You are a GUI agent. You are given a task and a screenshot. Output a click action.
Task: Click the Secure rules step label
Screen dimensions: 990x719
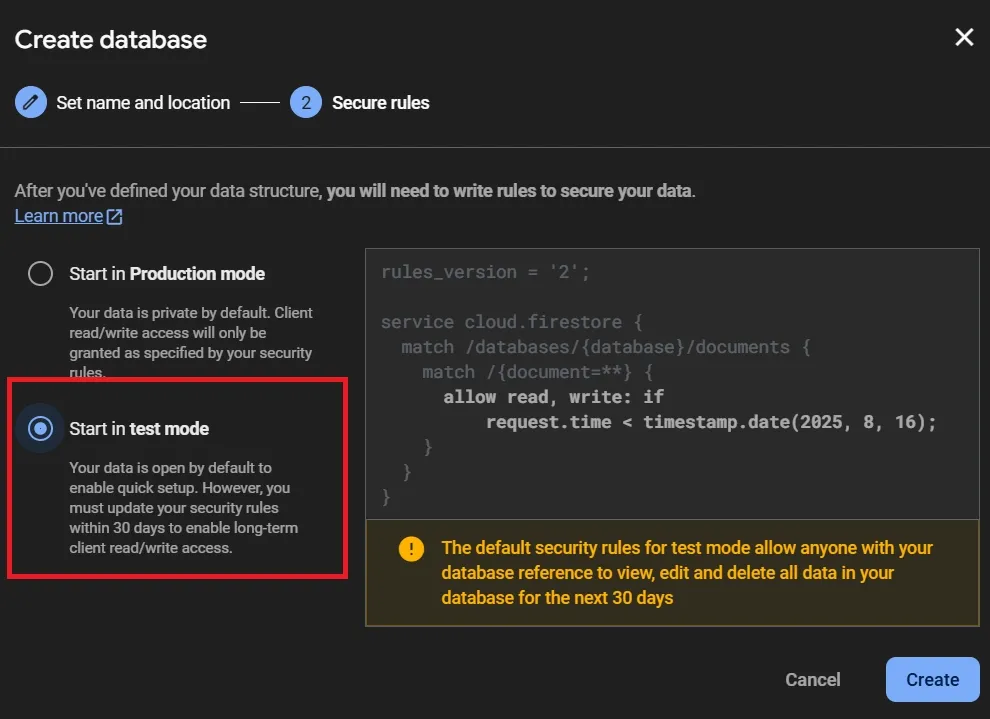[x=380, y=102]
